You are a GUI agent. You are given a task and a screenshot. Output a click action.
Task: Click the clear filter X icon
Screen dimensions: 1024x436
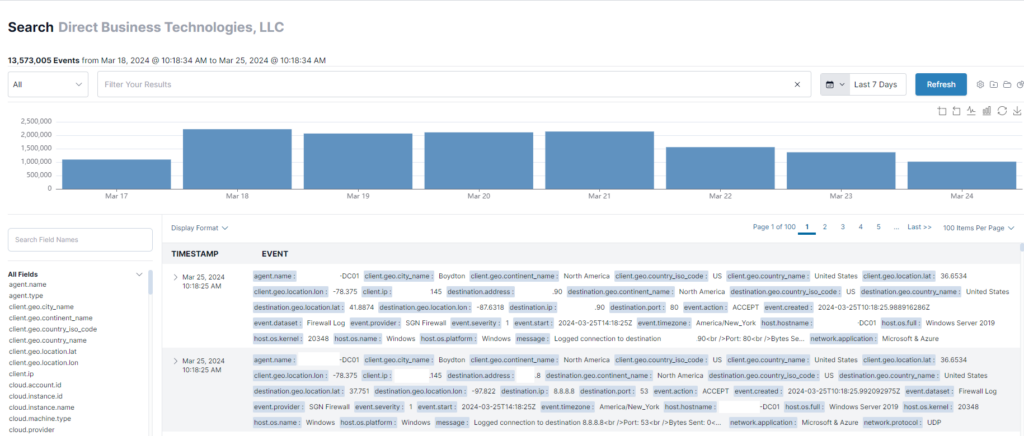797,85
